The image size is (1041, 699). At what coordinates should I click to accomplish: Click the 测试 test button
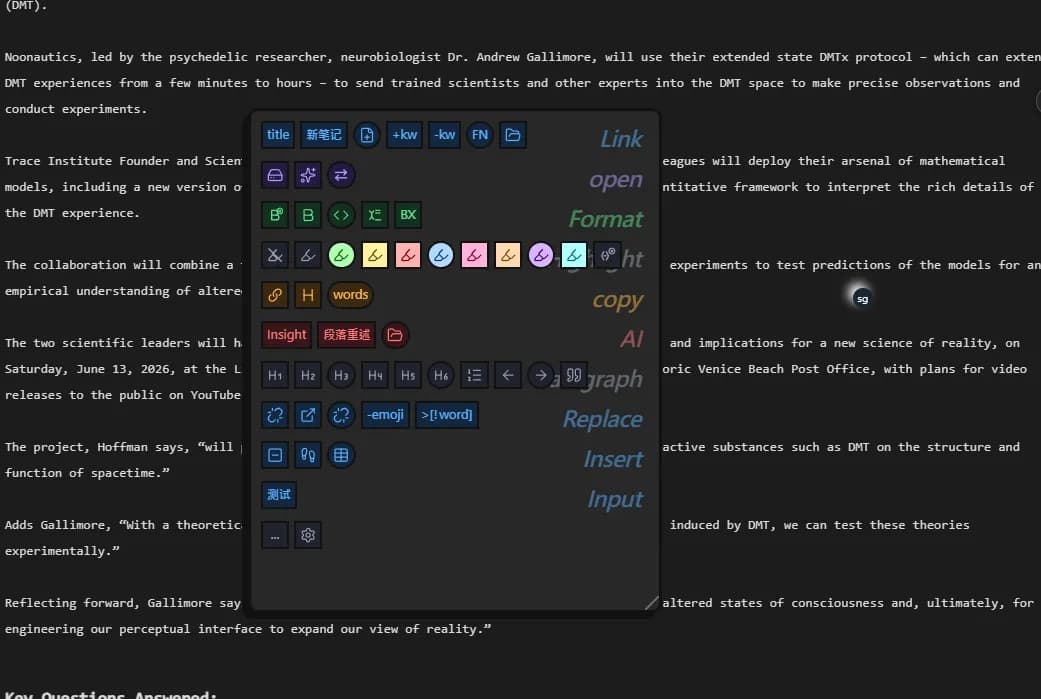coord(279,495)
